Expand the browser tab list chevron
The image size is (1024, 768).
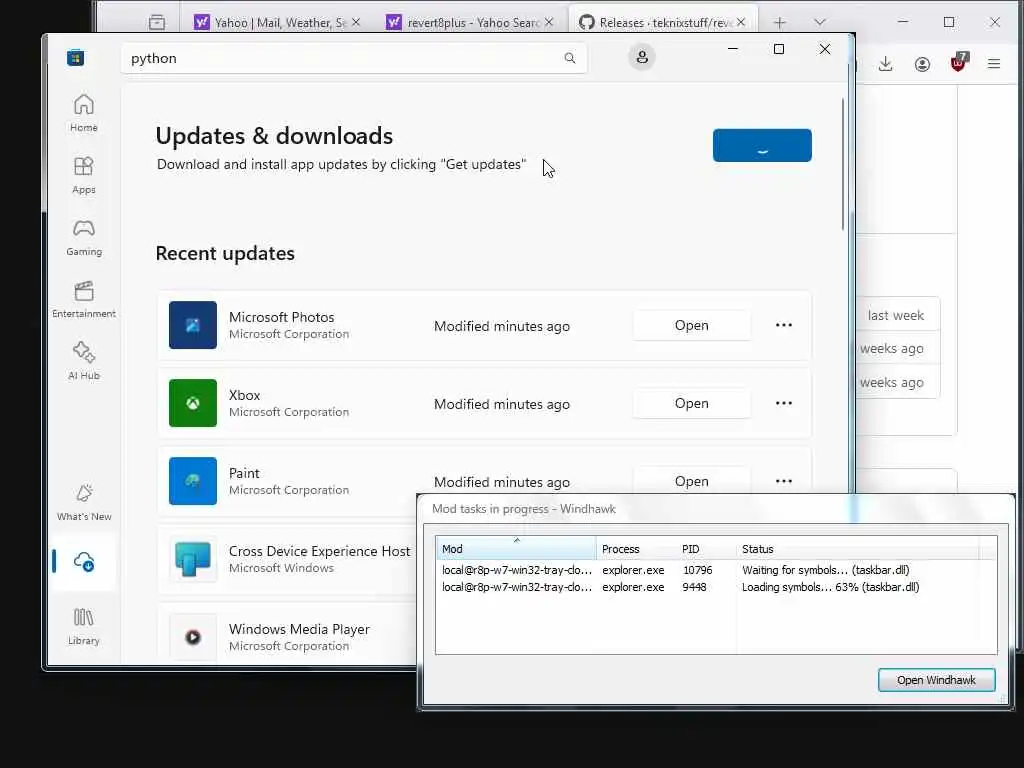tap(820, 23)
